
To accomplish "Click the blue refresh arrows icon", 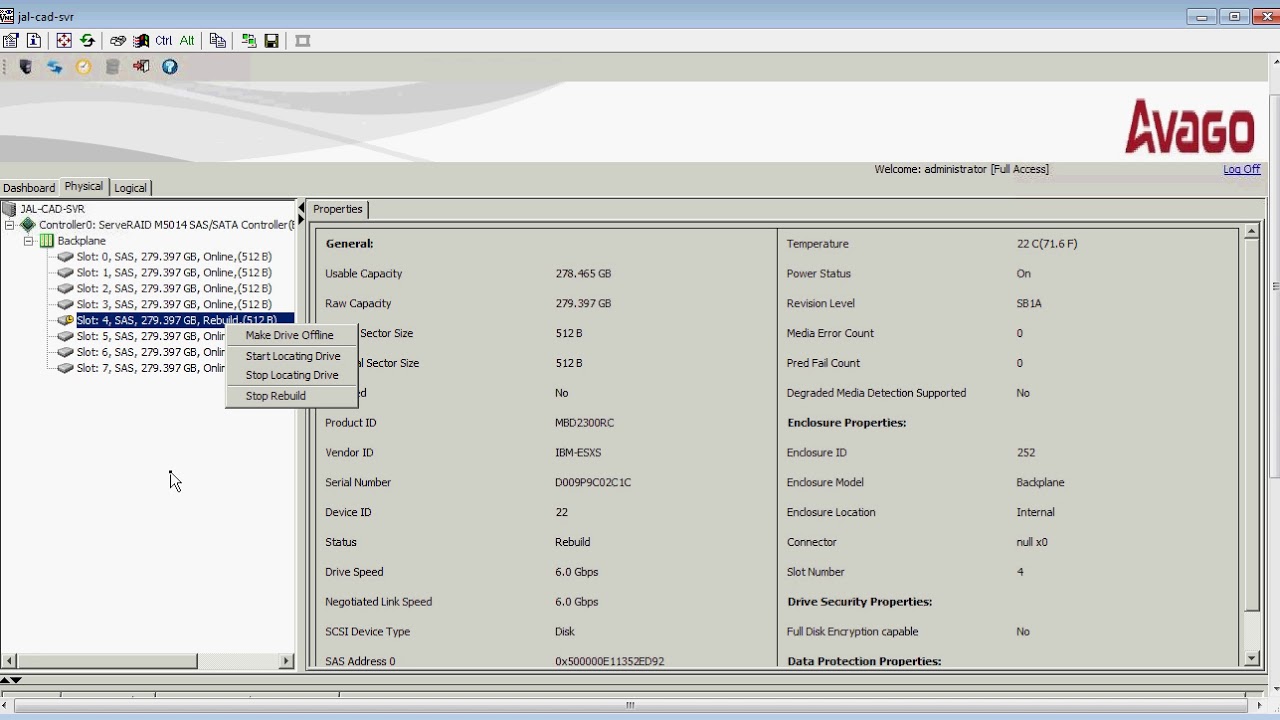I will point(54,67).
